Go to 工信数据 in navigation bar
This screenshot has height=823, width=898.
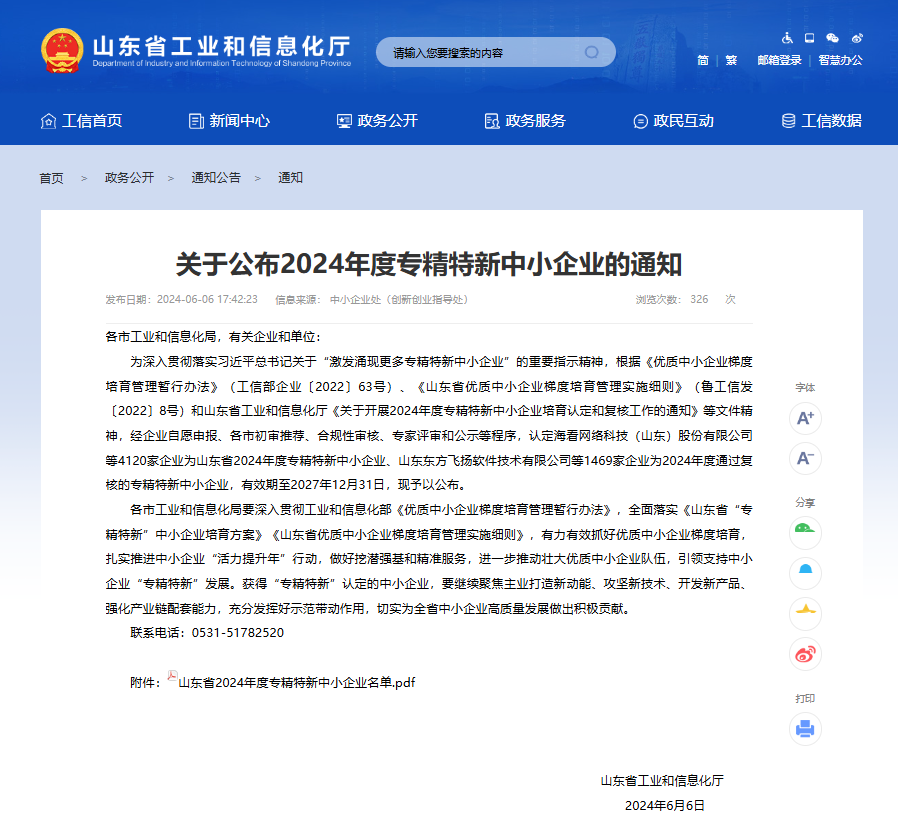tap(821, 121)
